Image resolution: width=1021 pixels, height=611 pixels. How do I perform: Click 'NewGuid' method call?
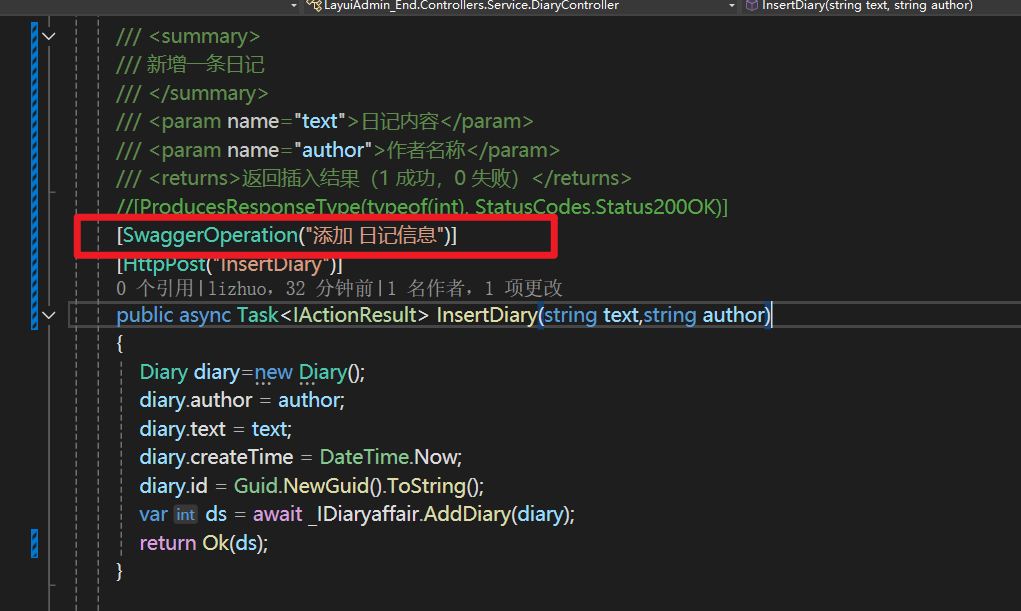[326, 486]
